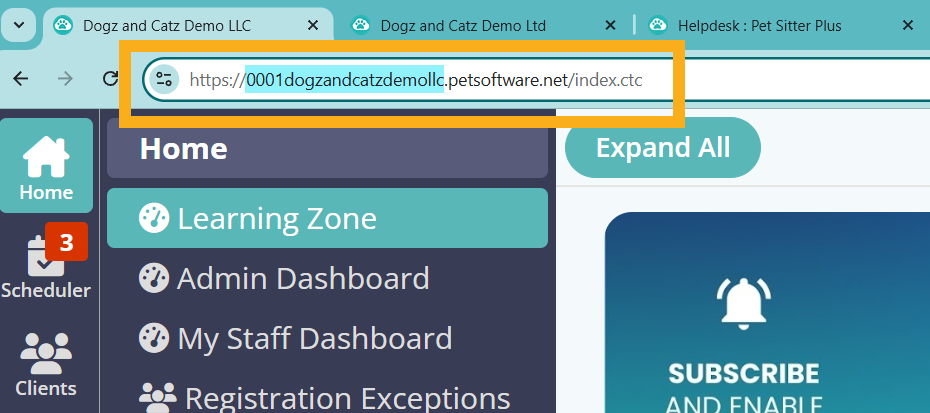Click the bell icon on subscribe card
Image resolution: width=930 pixels, height=413 pixels.
(x=744, y=303)
